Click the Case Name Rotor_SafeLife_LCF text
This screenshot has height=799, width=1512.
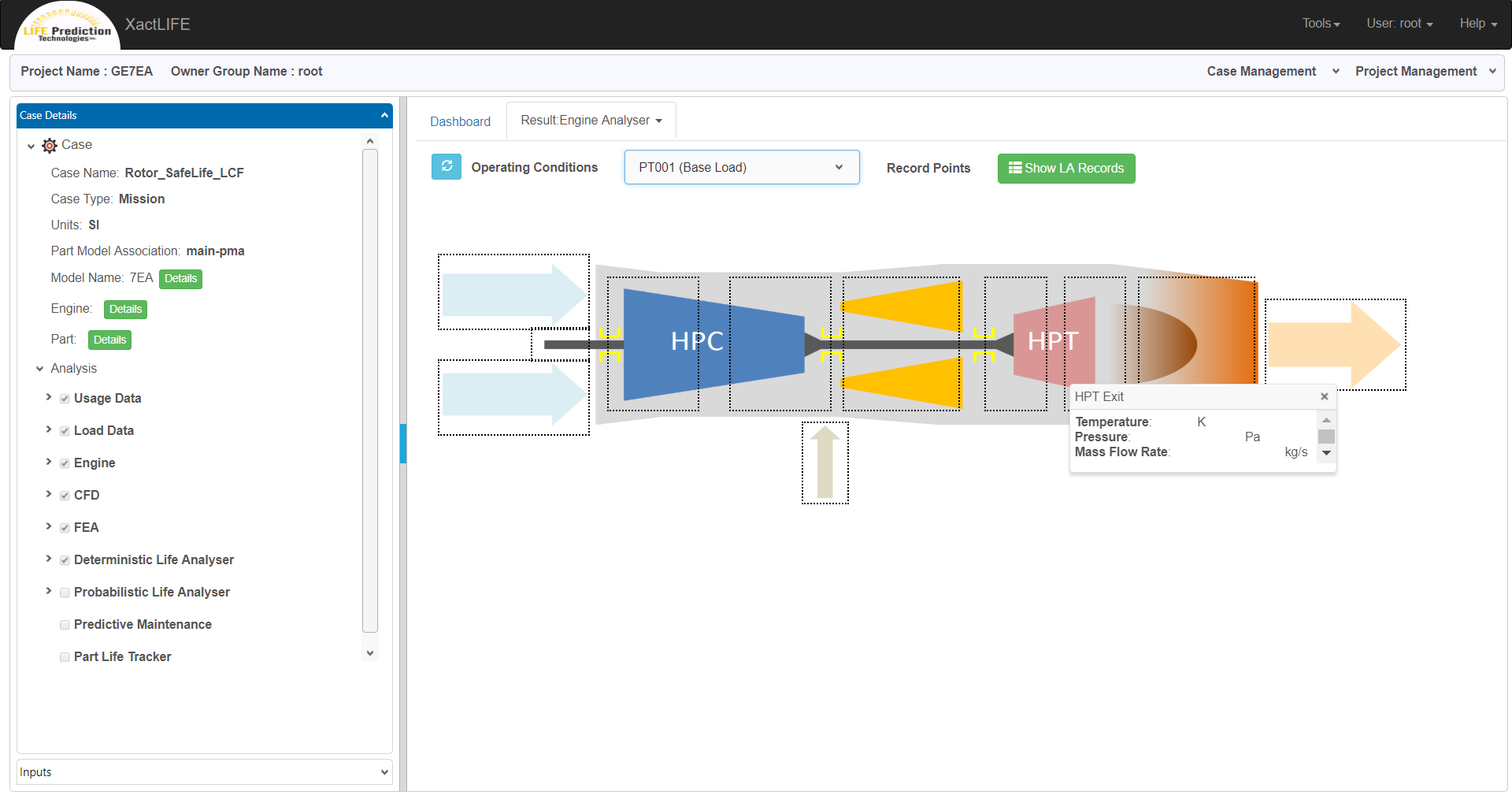pyautogui.click(x=184, y=173)
